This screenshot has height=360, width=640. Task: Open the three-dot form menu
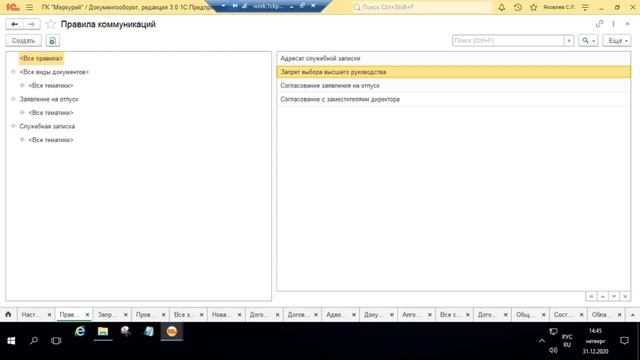tap(613, 24)
